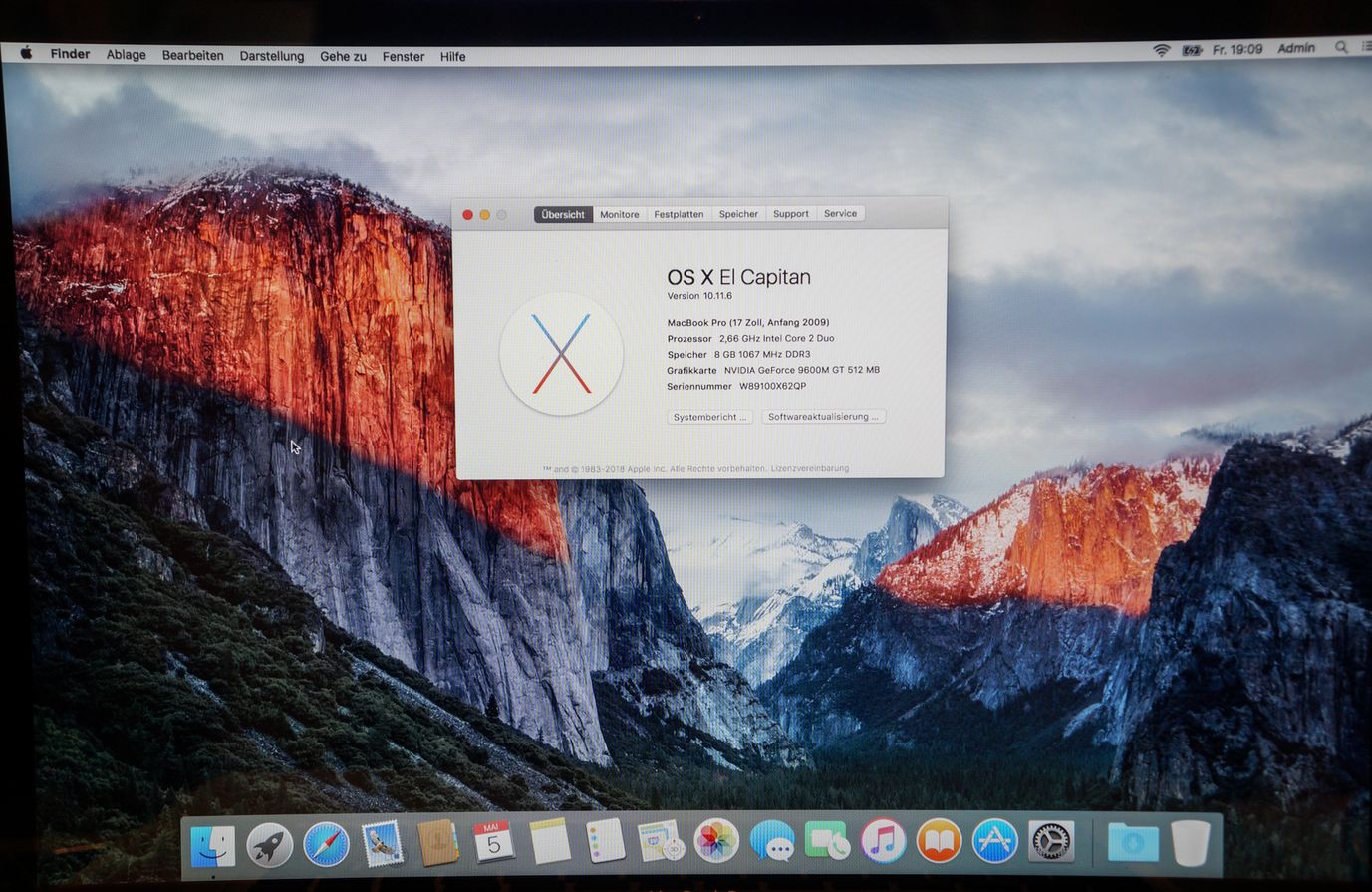
Task: Open Notification Center list icon
Action: tap(1366, 47)
